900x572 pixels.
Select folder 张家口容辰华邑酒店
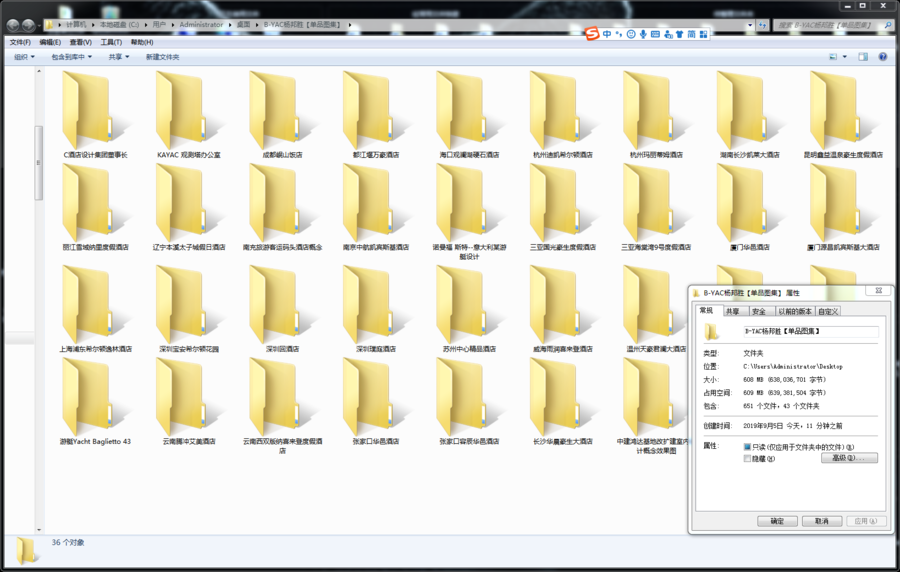tap(469, 402)
